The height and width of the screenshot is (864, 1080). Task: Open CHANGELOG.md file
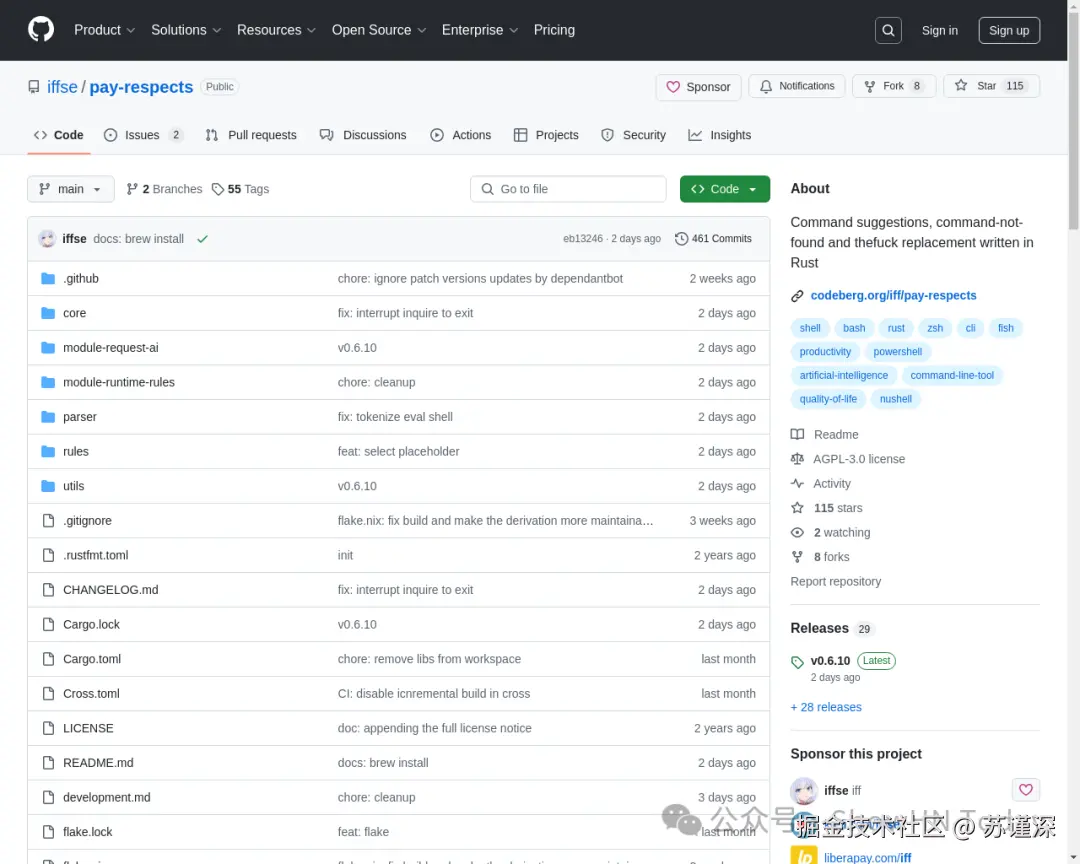110,590
